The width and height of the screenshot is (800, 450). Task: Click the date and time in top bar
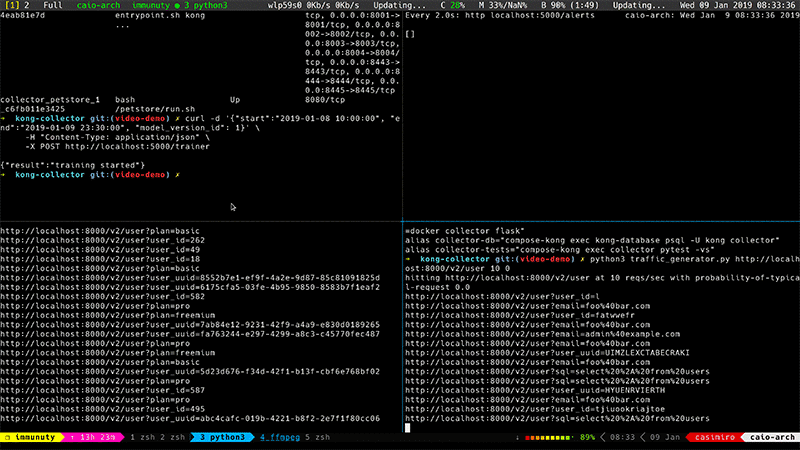click(x=739, y=5)
